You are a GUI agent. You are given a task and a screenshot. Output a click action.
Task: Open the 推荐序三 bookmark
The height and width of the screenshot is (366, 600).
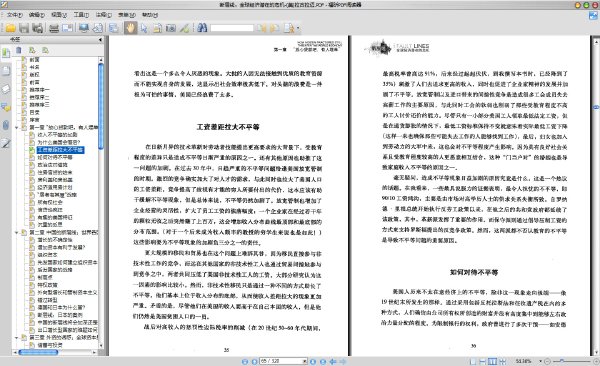pyautogui.click(x=39, y=105)
